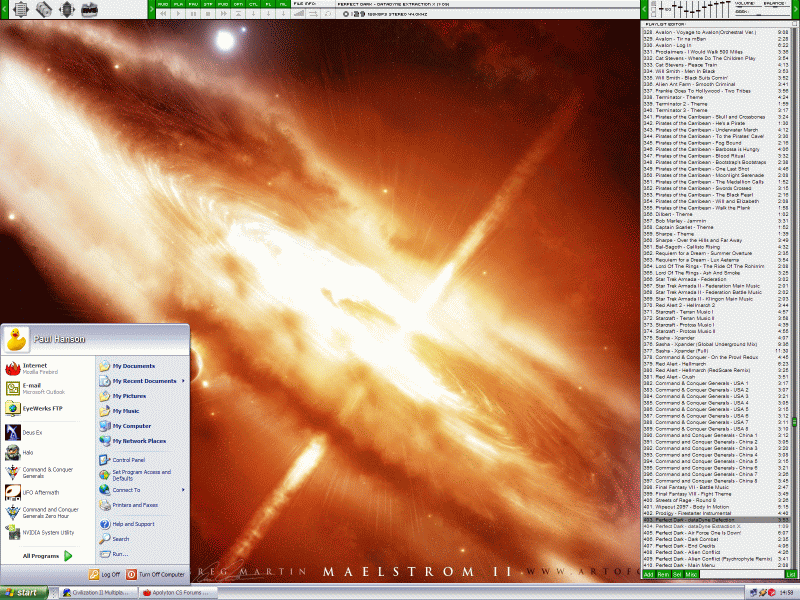This screenshot has width=800, height=600.
Task: Select track 'Will Smith - Men In Black'
Action: (716, 71)
